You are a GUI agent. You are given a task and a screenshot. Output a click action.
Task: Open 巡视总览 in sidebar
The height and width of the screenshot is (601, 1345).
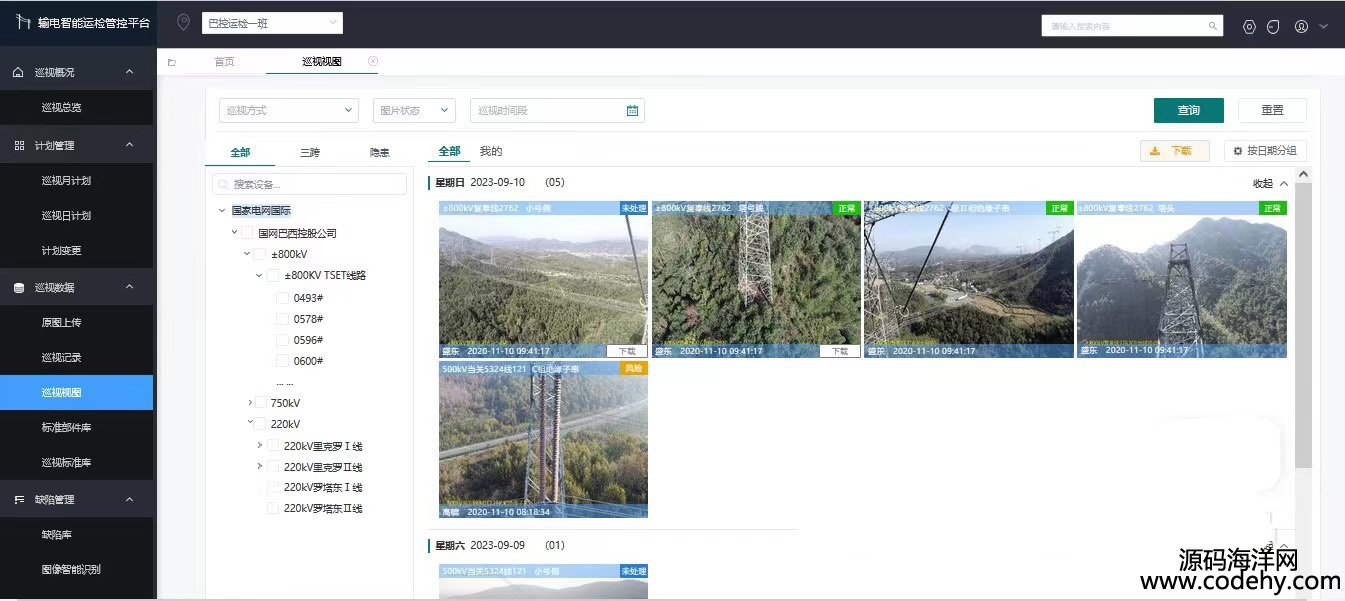61,107
